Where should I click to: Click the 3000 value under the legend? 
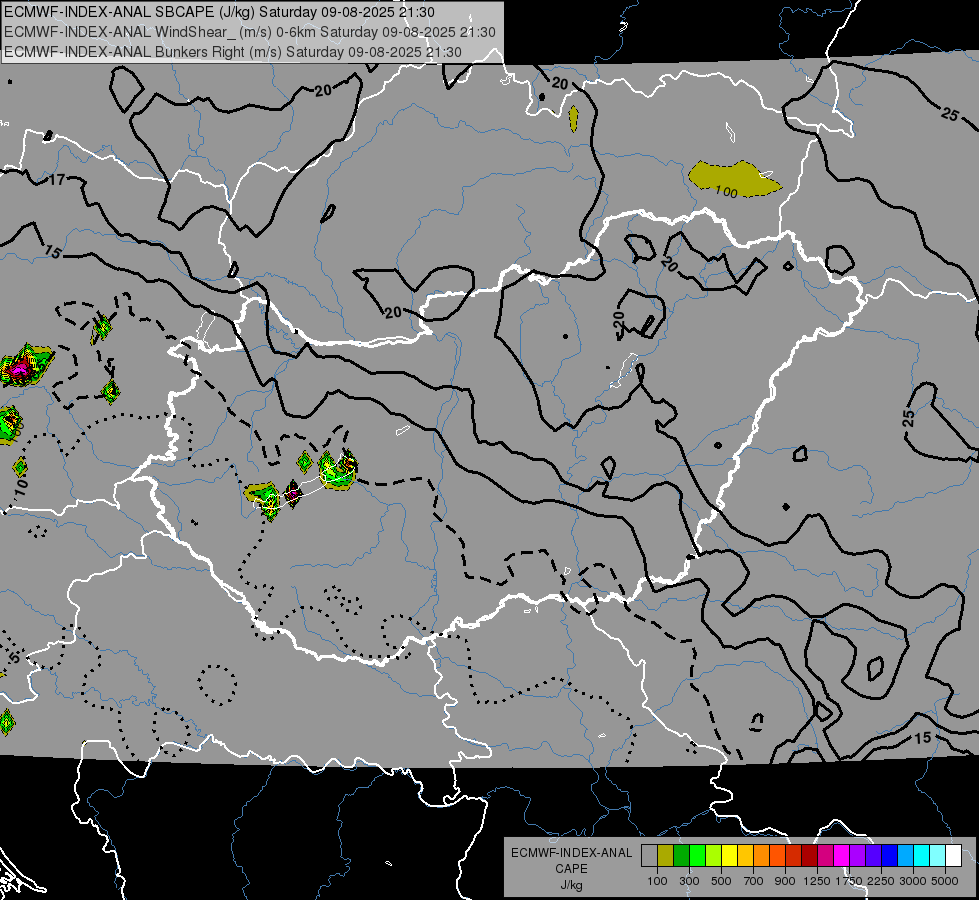coord(913,881)
